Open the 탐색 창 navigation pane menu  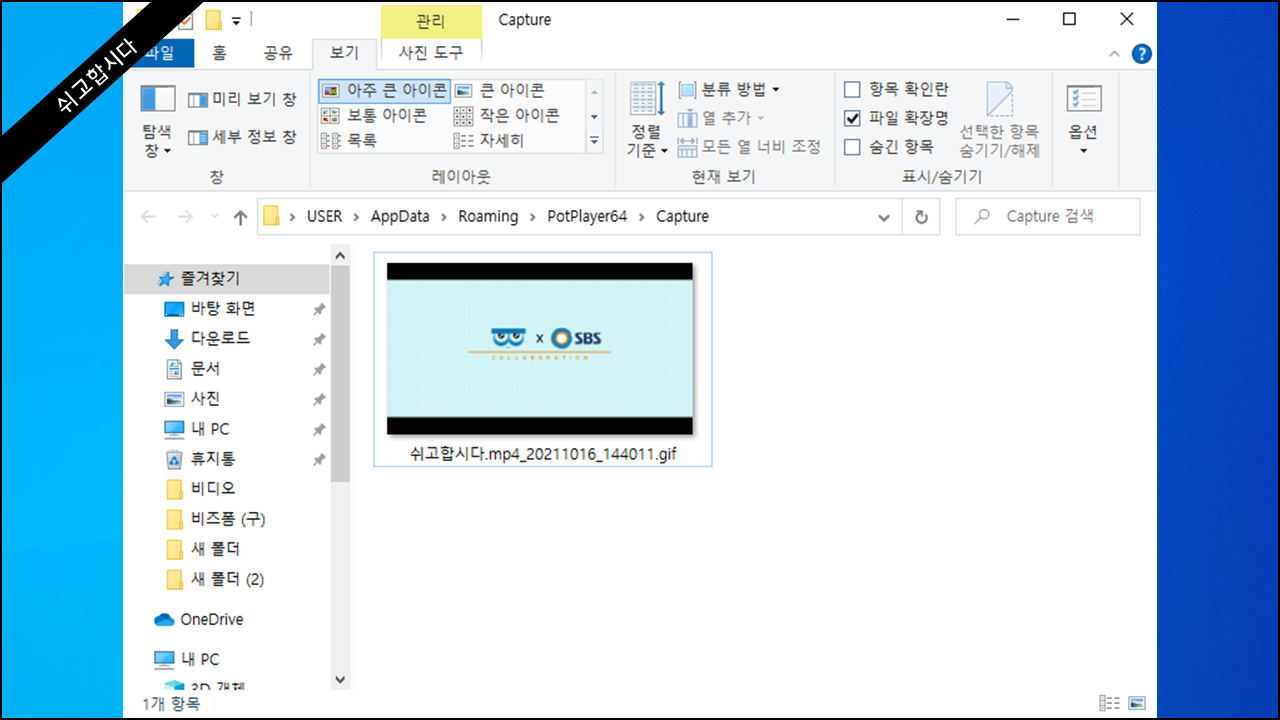click(x=158, y=122)
